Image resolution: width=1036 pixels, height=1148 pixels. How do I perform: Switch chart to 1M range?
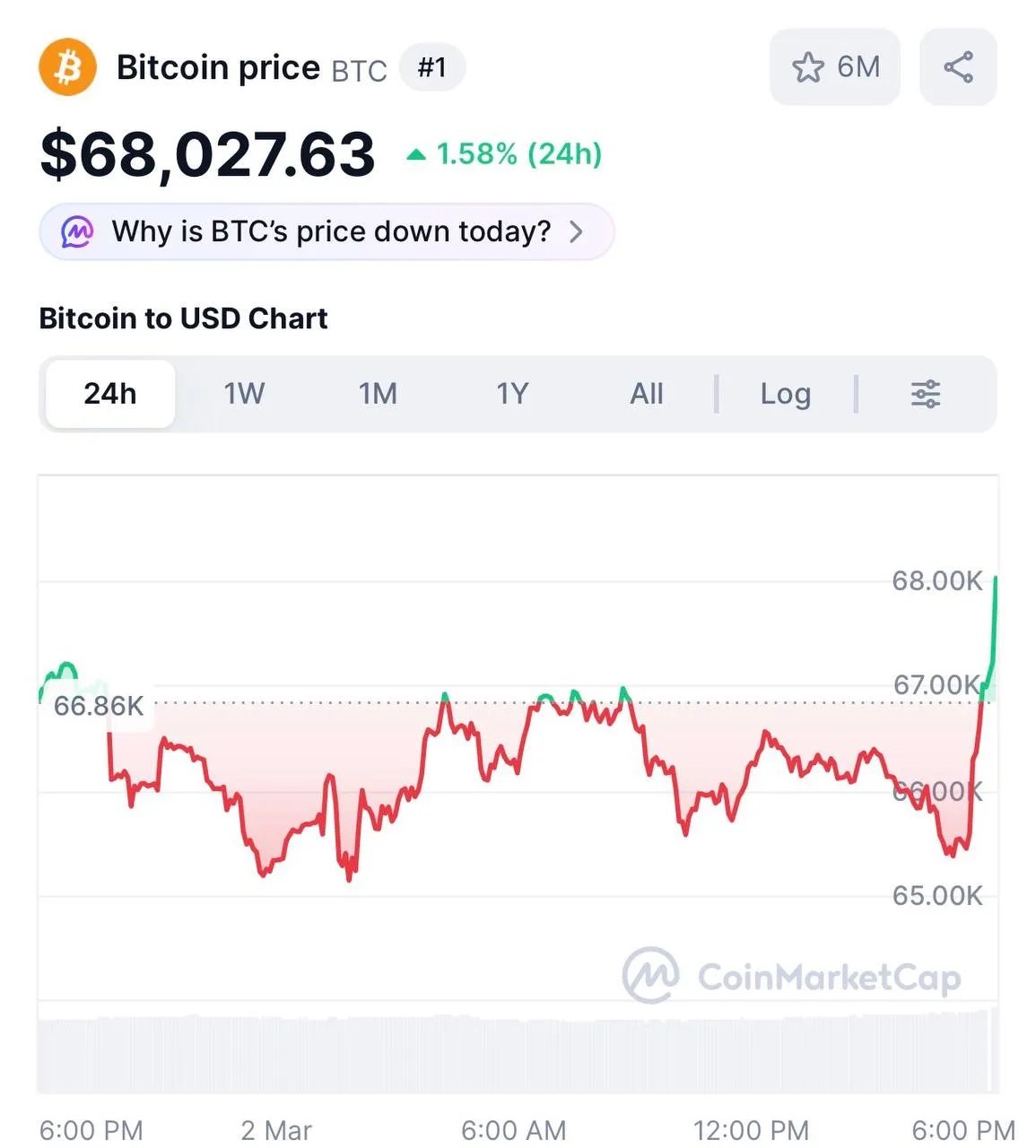point(378,394)
